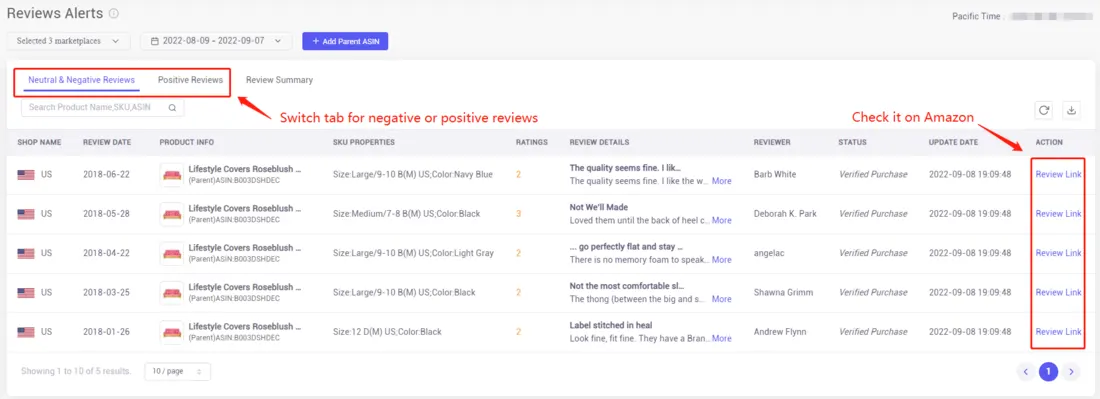Viewport: 1100px width, 399px height.
Task: Open product thumbnail in 2018-04-22 row
Action: [171, 253]
